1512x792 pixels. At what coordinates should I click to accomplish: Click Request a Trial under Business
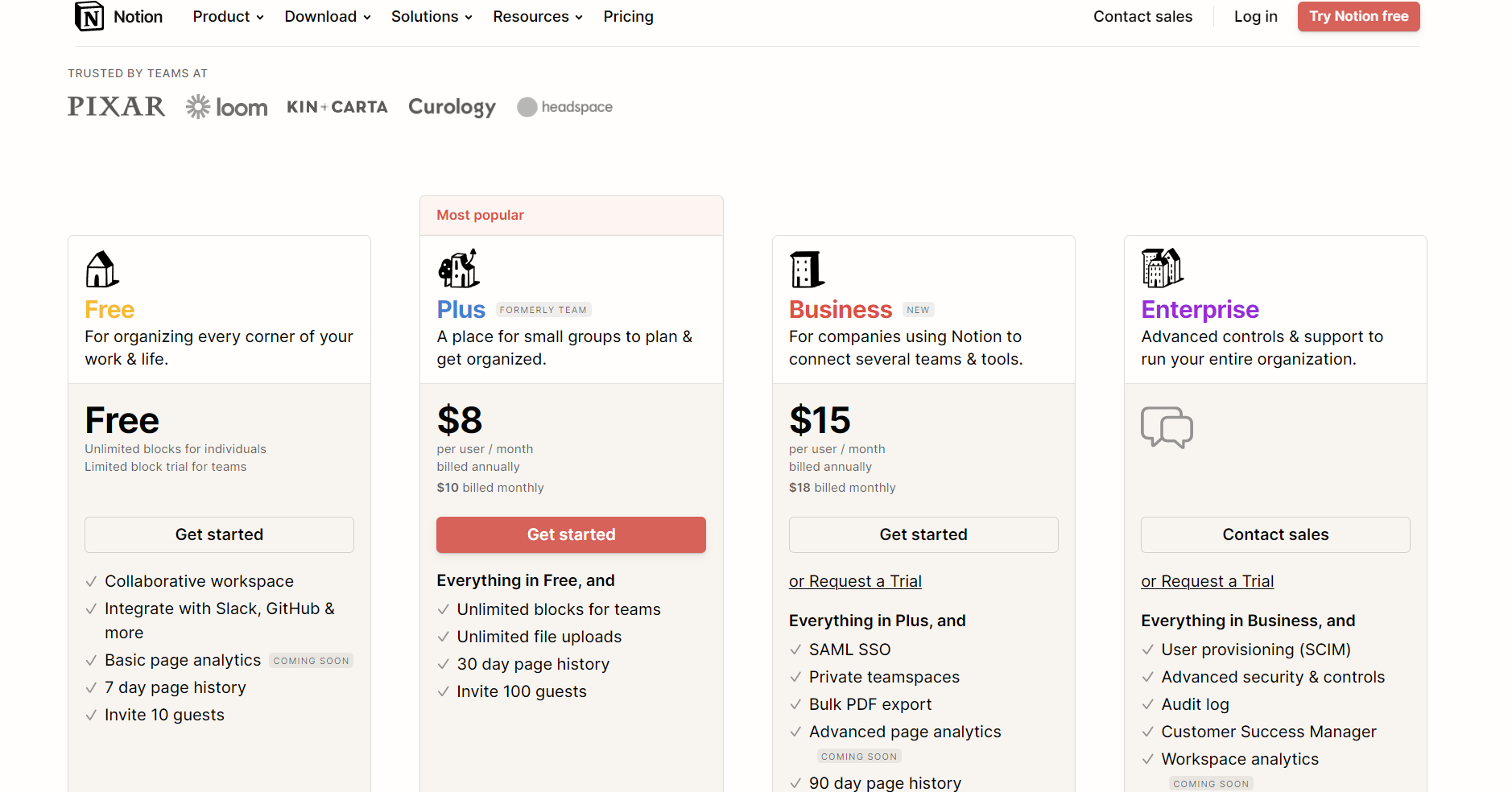pos(855,581)
